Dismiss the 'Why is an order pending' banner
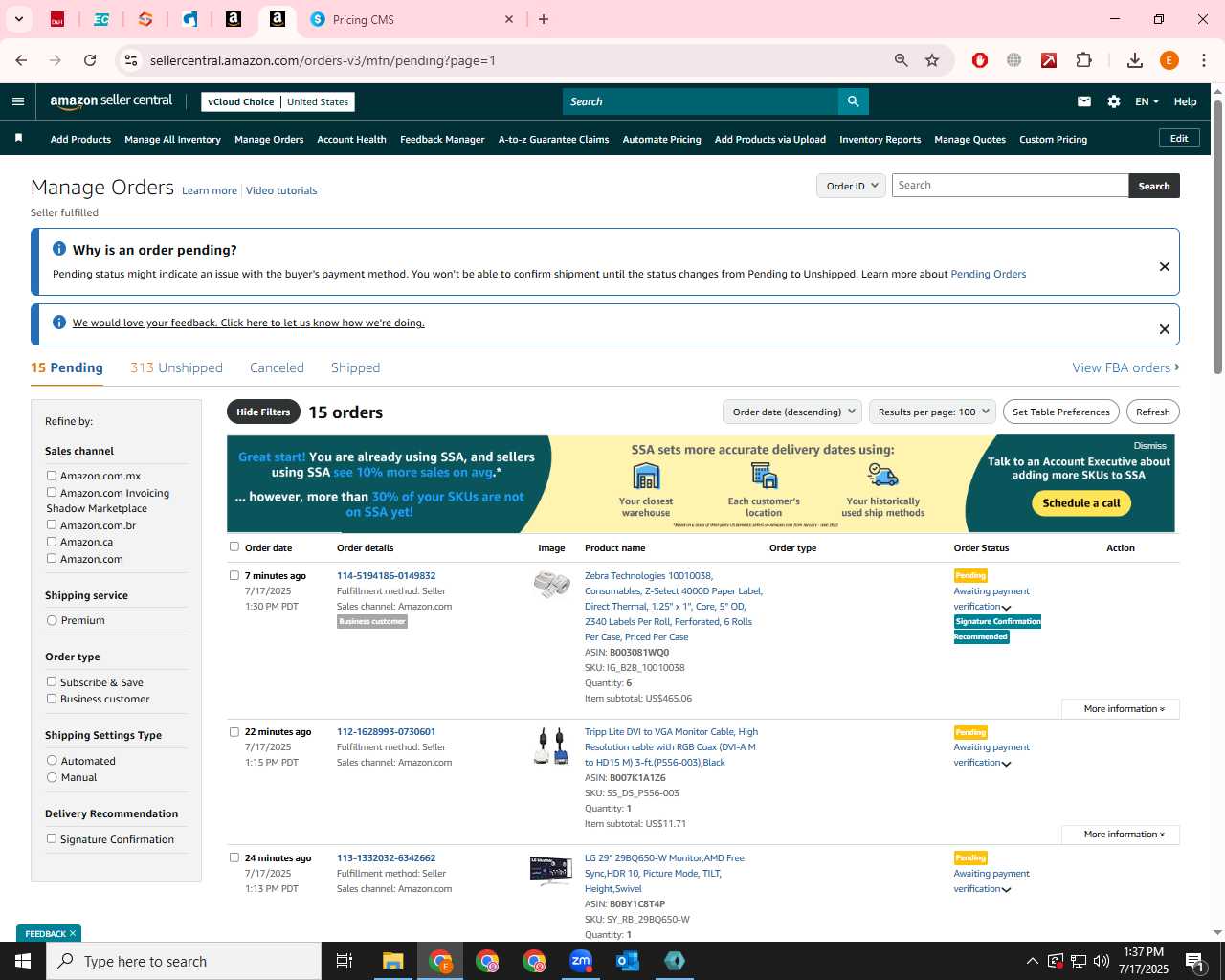 pos(1165,266)
